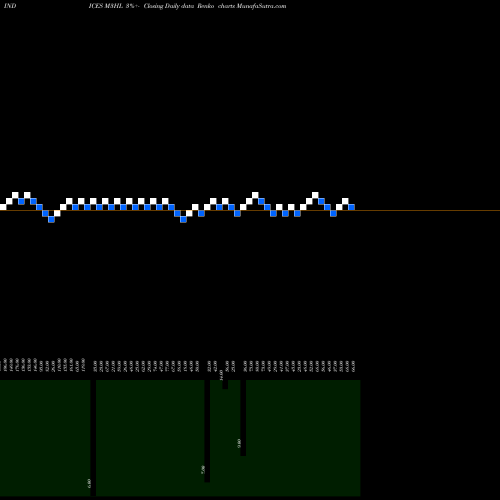Click the 'Renko' text in the chart title
This screenshot has height=500, width=500.
[205, 6]
